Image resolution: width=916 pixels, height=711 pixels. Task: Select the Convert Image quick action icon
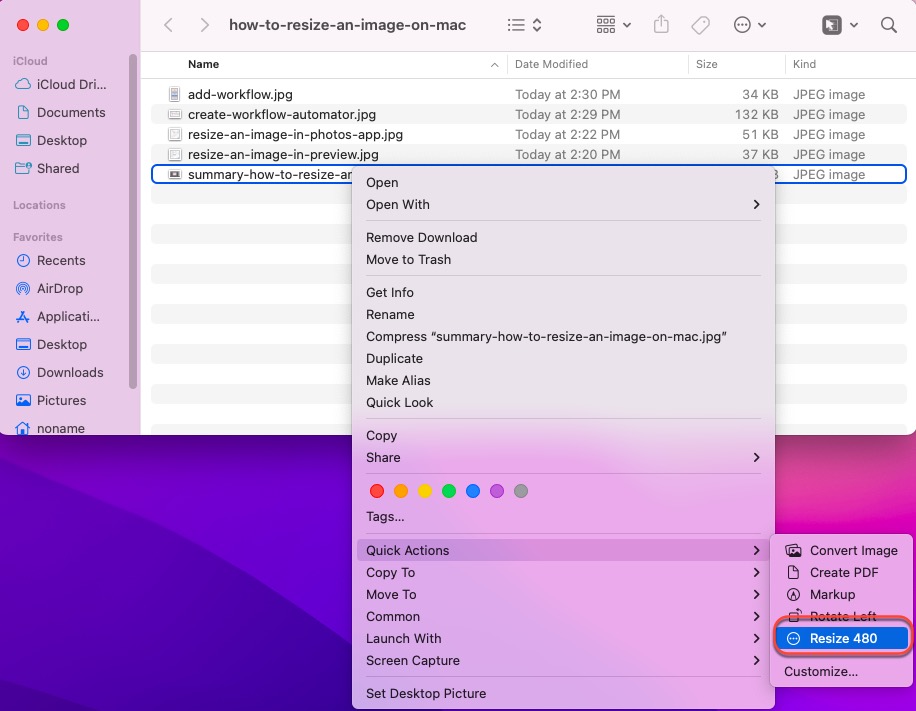pos(793,550)
